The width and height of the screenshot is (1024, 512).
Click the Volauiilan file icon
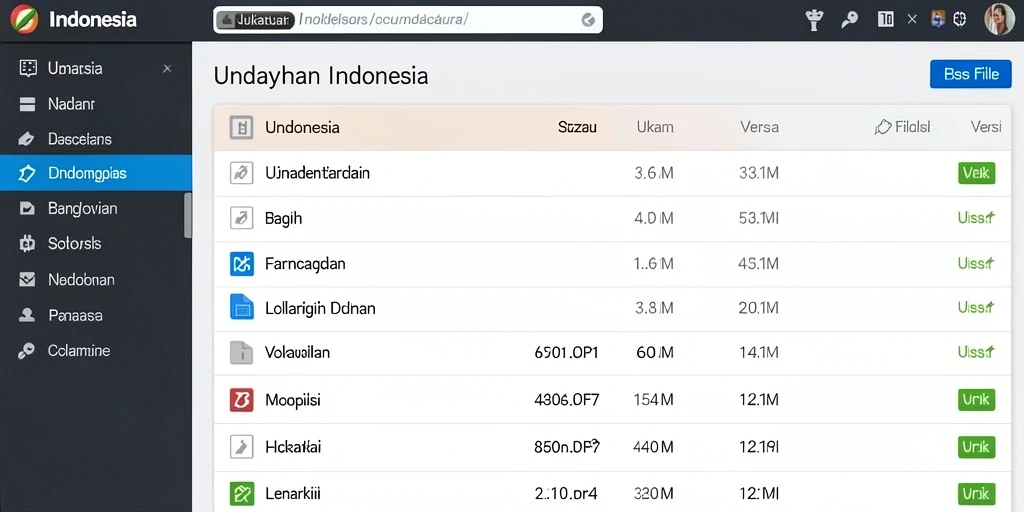[x=241, y=353]
